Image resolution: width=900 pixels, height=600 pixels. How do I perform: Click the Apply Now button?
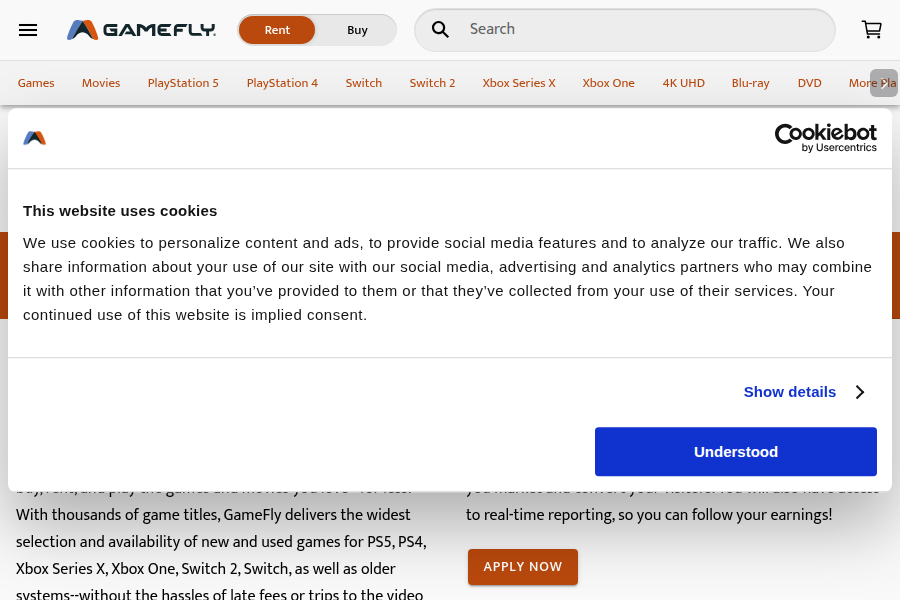tap(522, 567)
